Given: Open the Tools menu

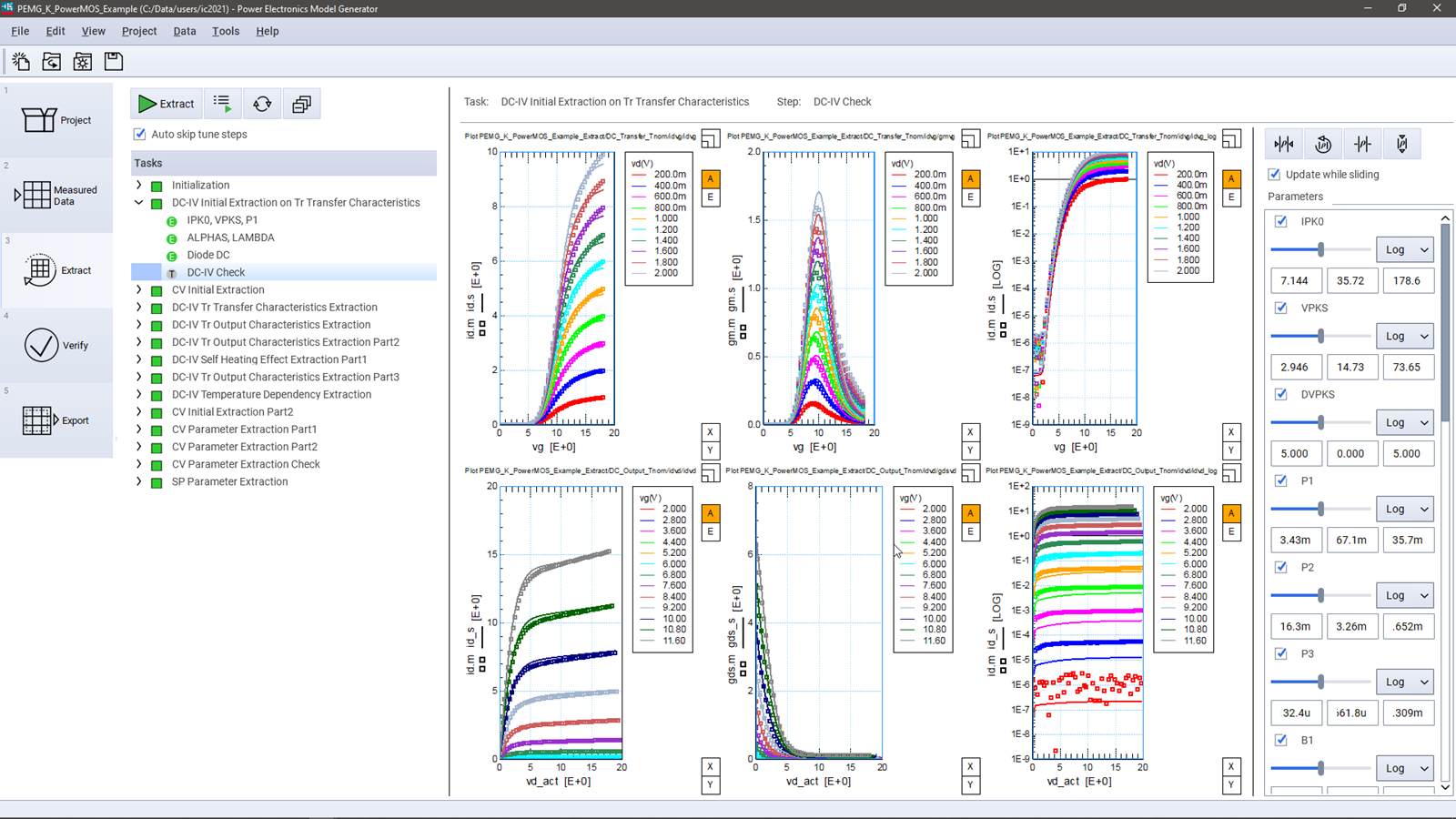Looking at the screenshot, I should point(226,31).
